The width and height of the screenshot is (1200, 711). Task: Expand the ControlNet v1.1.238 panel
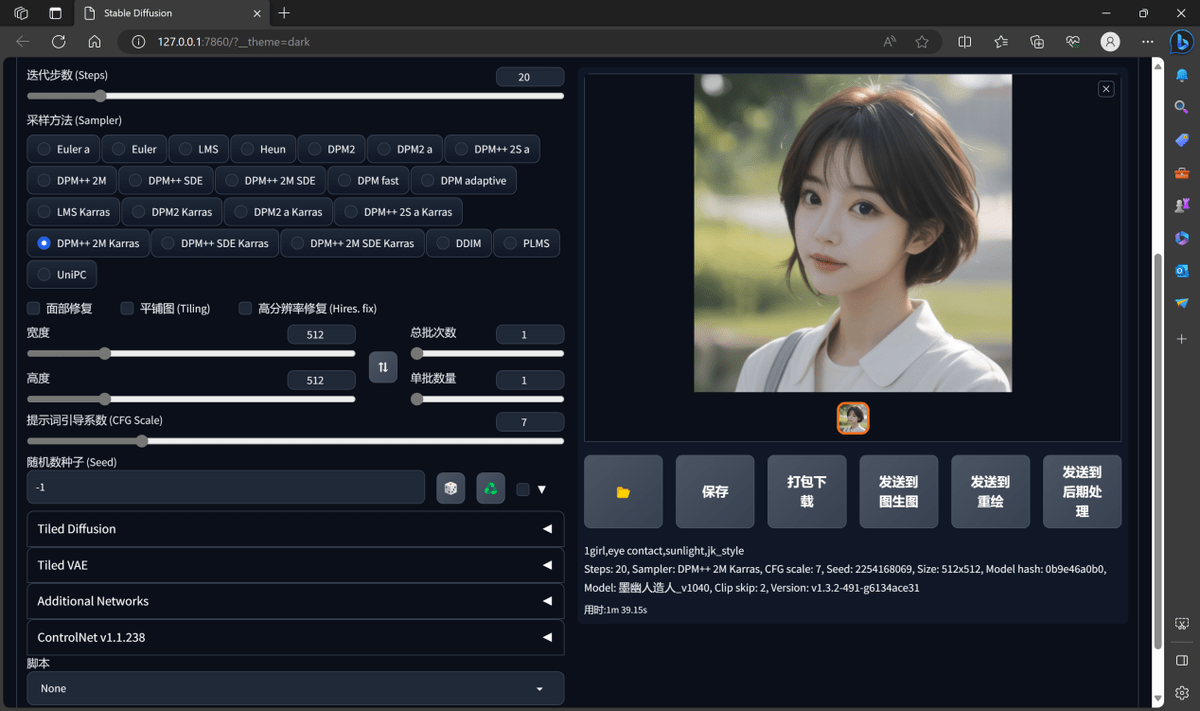(295, 637)
